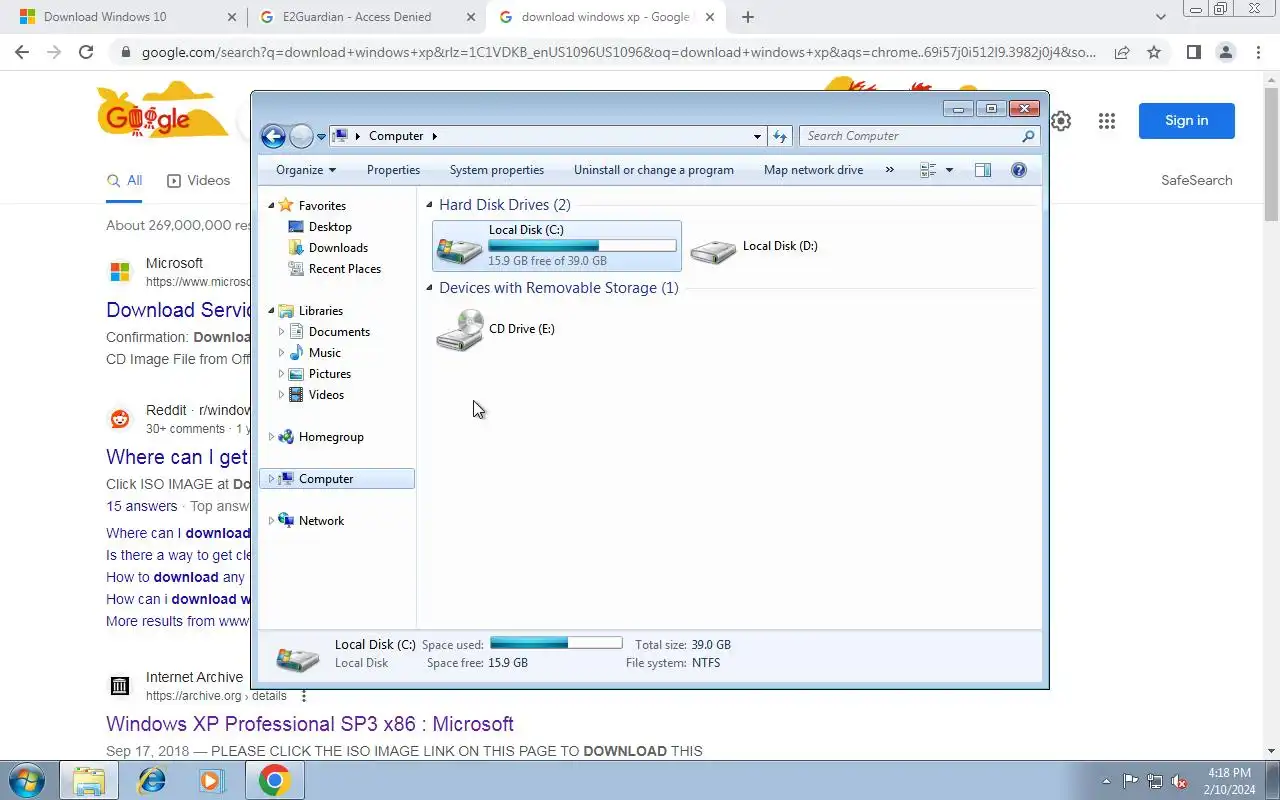Click Map network drive
Screen dimensions: 1280x800
813,170
